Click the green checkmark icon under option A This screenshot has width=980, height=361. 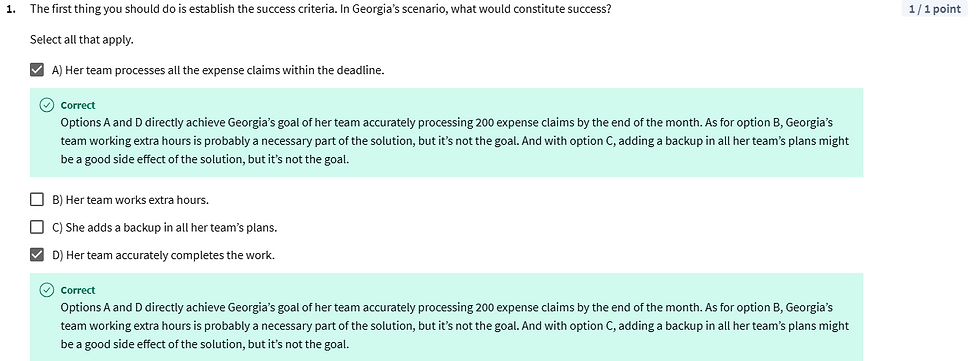coord(47,105)
